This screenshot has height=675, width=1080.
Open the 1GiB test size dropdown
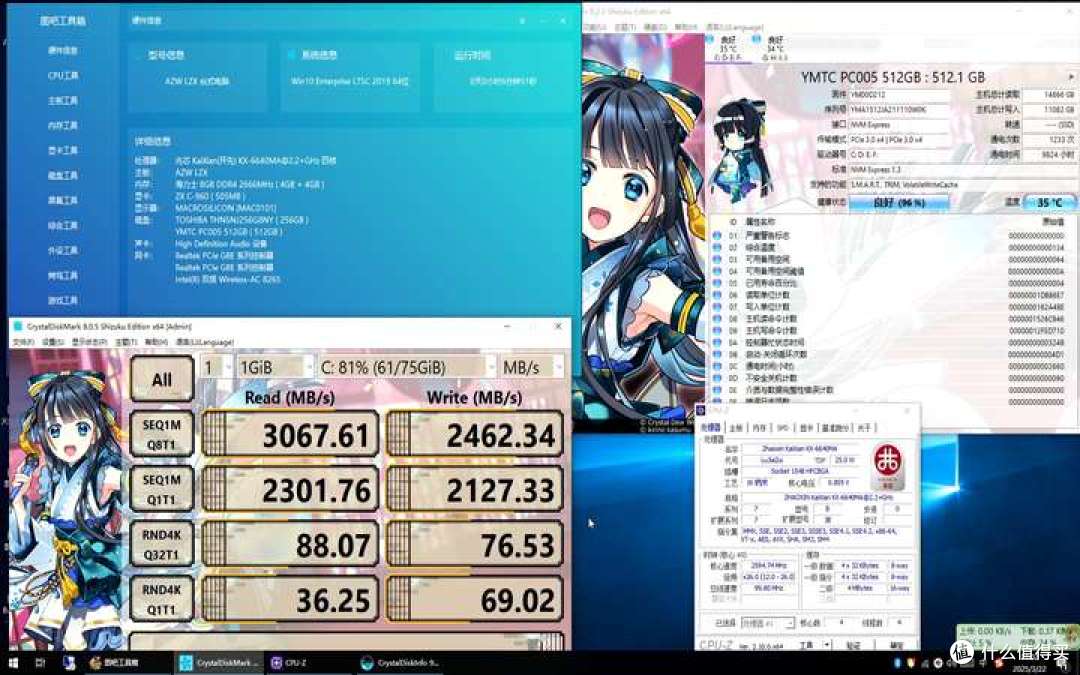point(274,367)
